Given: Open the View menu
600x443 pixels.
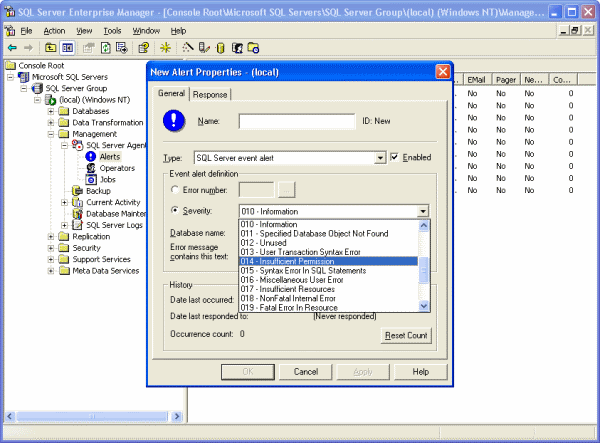Looking at the screenshot, I should (84, 31).
